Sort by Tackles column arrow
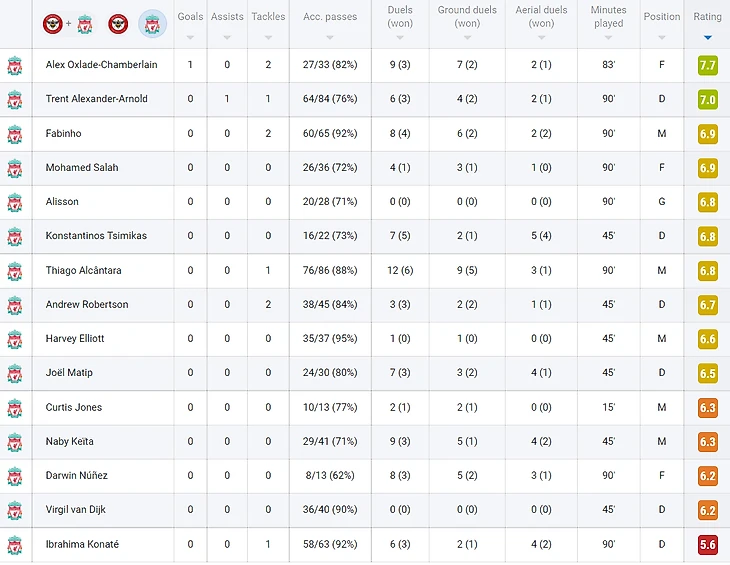730x565 pixels. pyautogui.click(x=268, y=37)
